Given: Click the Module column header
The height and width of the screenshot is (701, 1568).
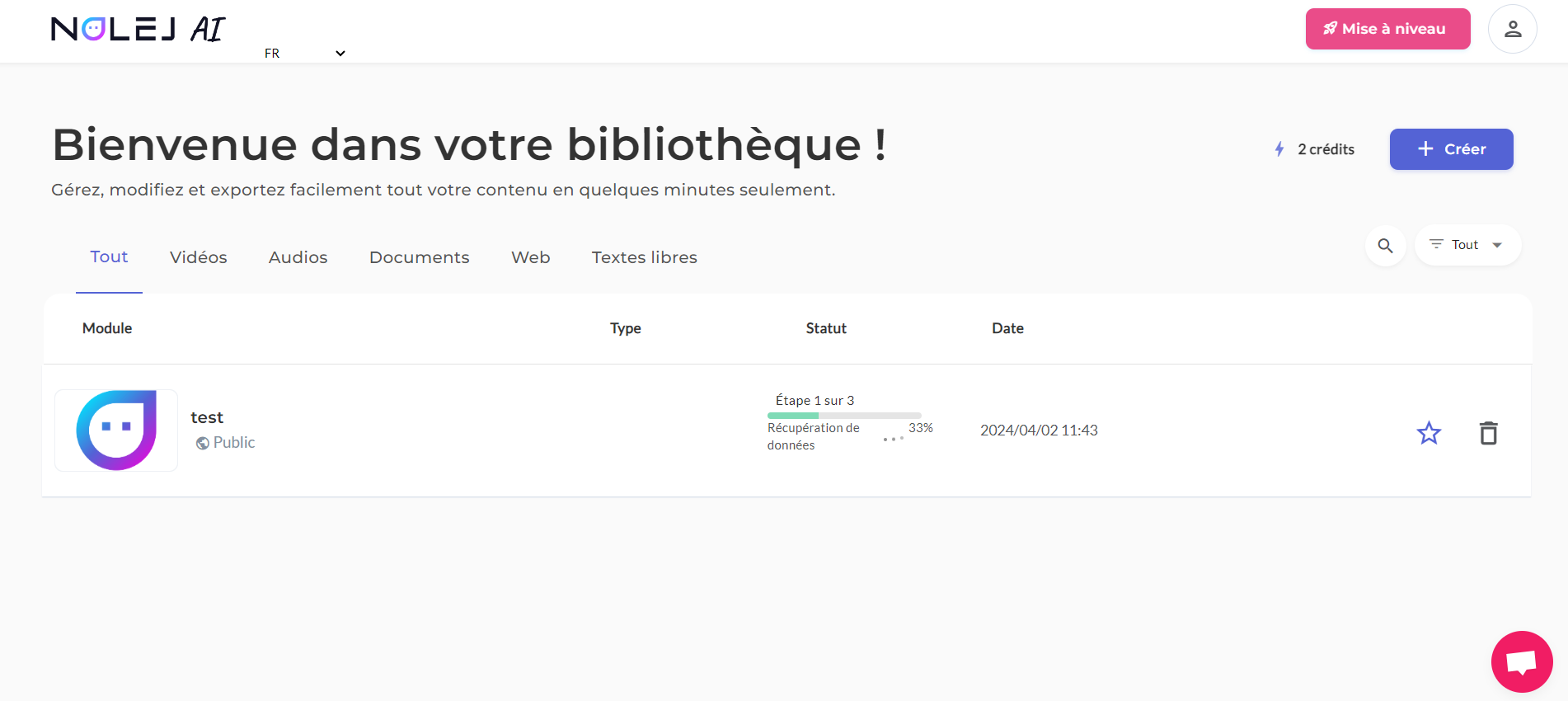Looking at the screenshot, I should pos(107,328).
